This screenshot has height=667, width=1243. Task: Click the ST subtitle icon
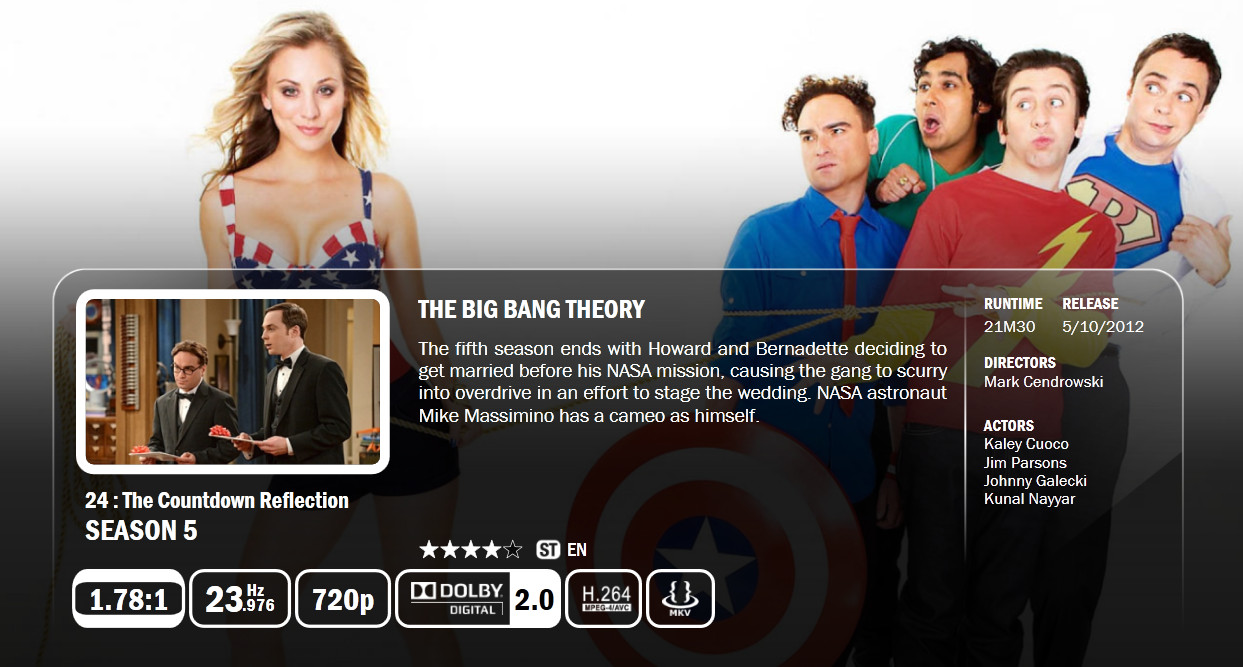point(548,549)
